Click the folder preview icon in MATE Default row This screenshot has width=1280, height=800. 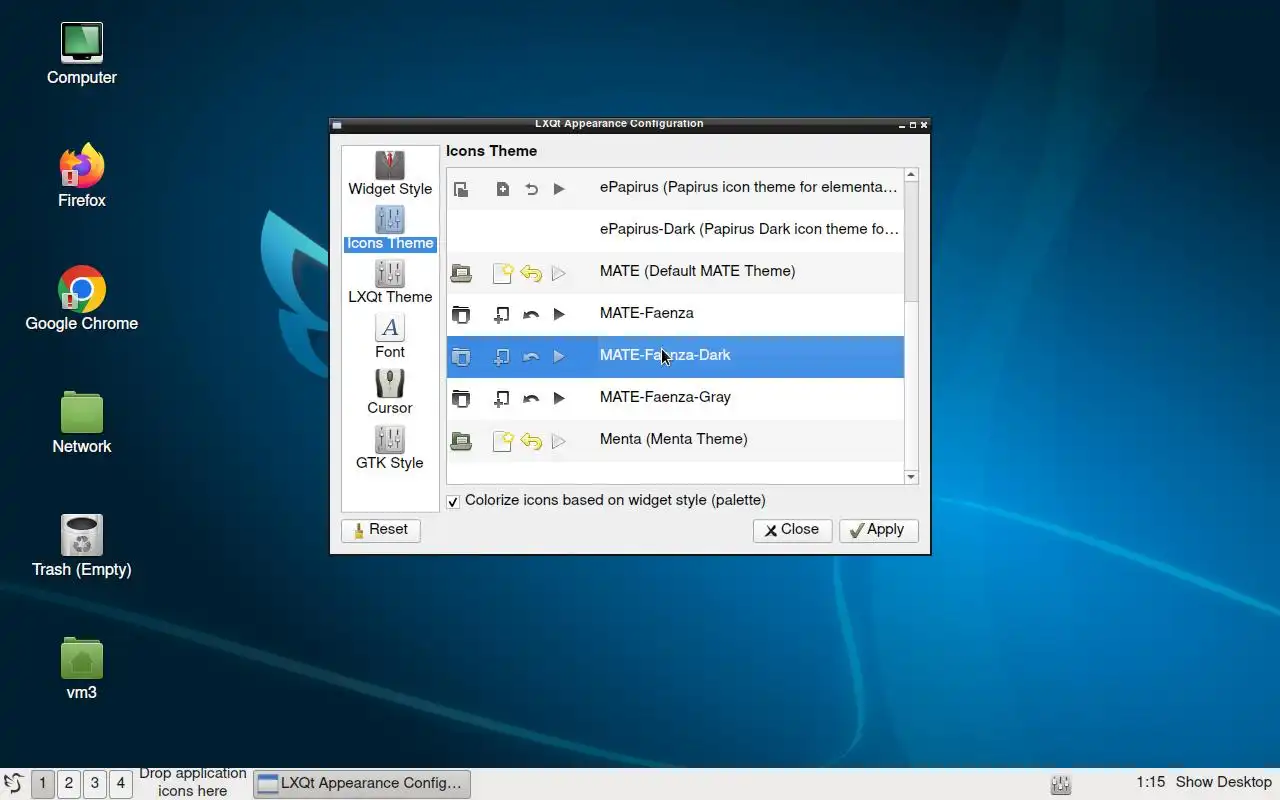[x=461, y=272]
